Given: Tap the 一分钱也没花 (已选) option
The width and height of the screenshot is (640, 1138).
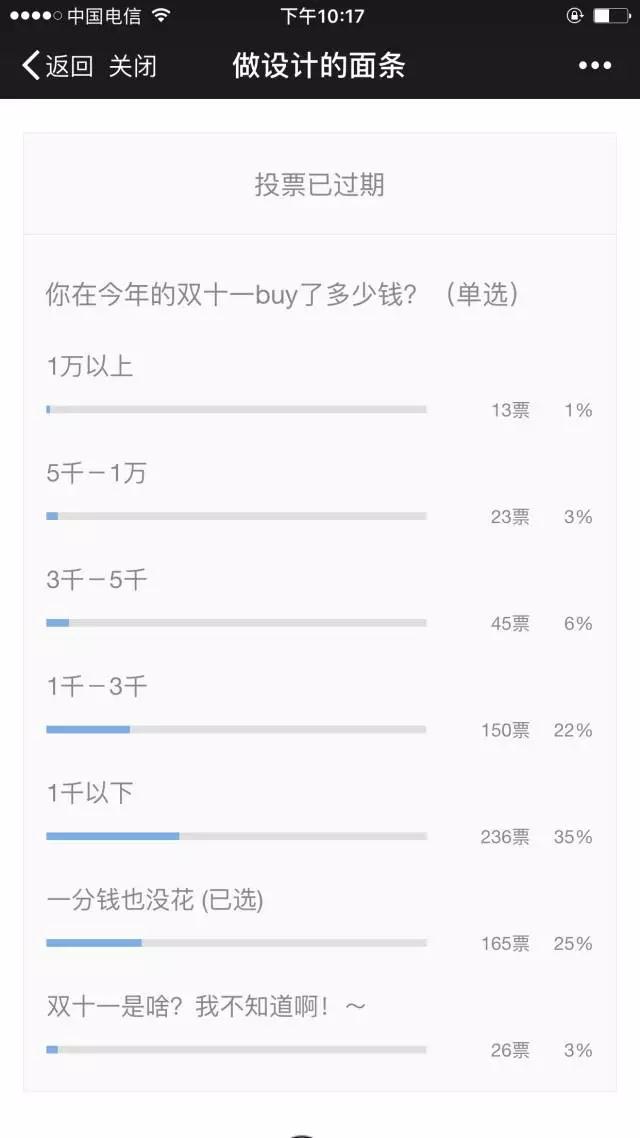Looking at the screenshot, I should (x=155, y=900).
